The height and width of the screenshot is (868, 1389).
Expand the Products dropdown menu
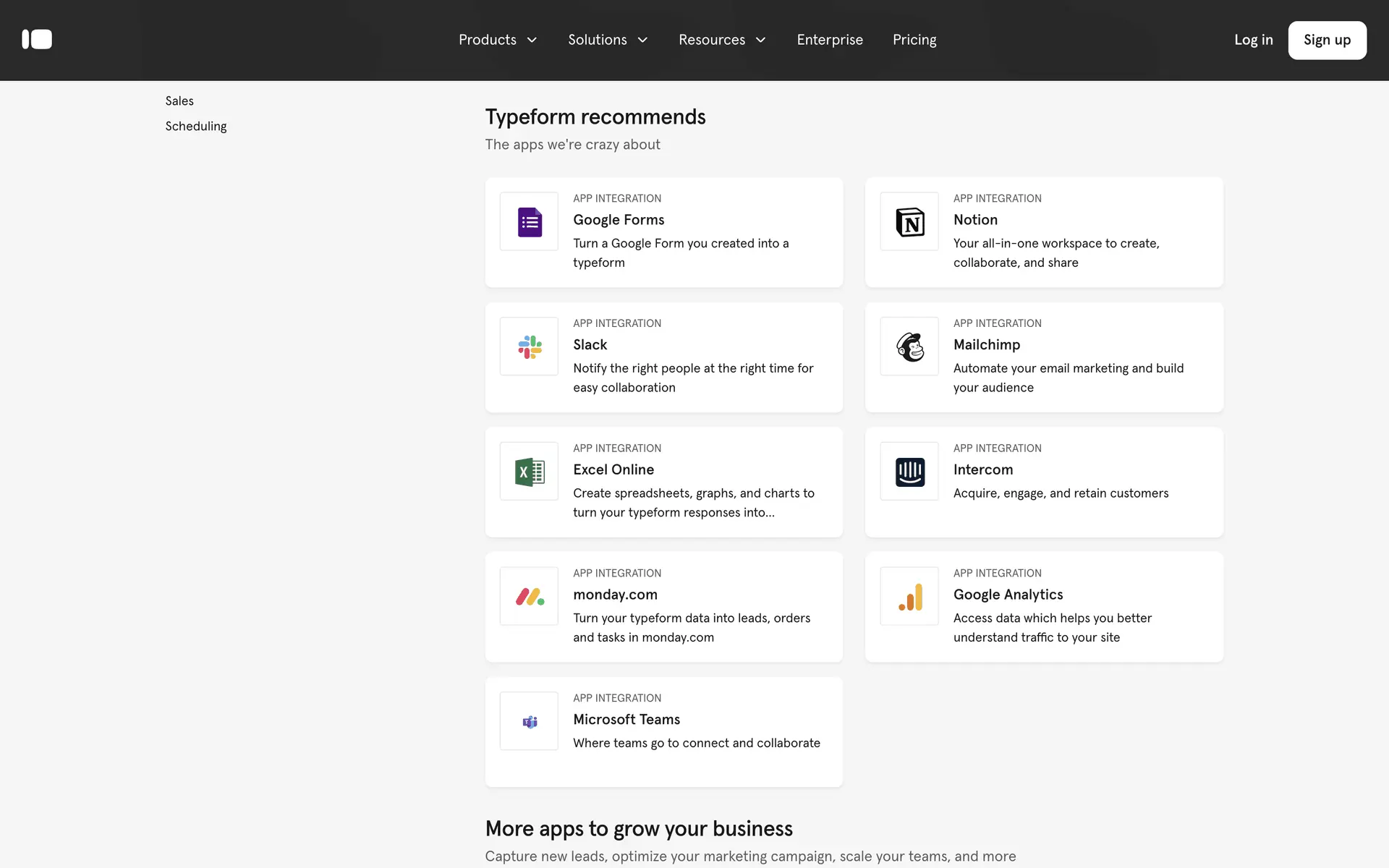(x=498, y=40)
